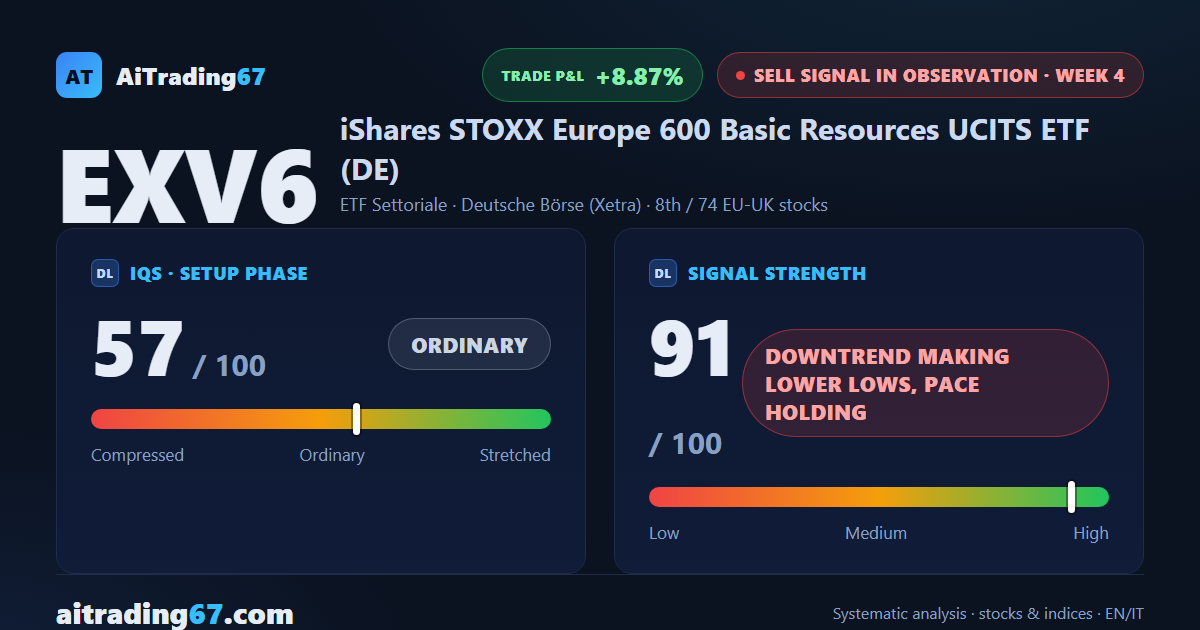
Task: Click the SIGNAL STRENGTH heading
Action: (777, 273)
